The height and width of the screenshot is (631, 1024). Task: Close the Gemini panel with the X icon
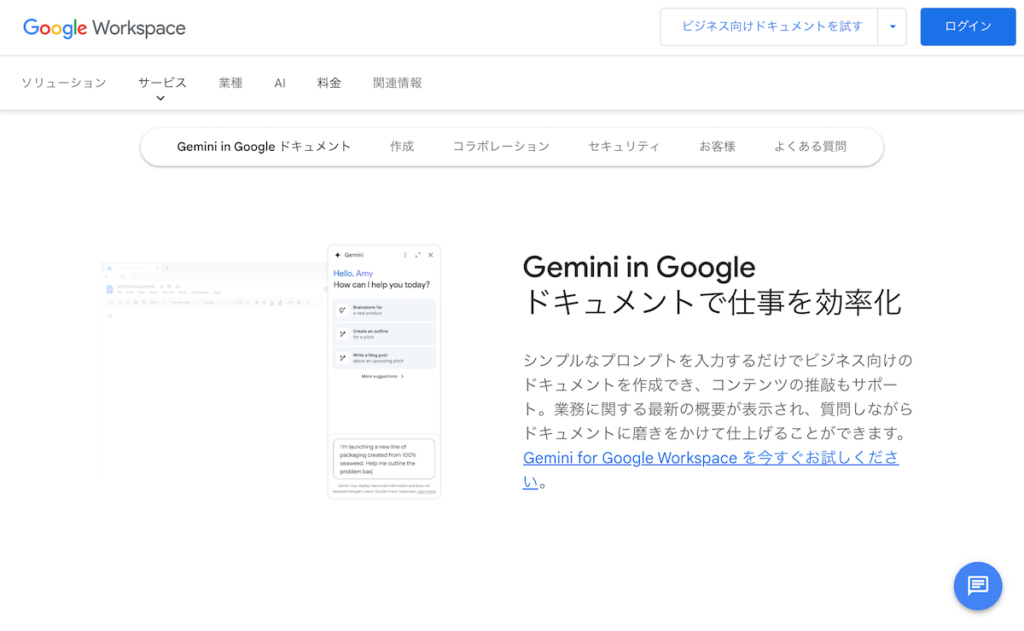click(430, 255)
